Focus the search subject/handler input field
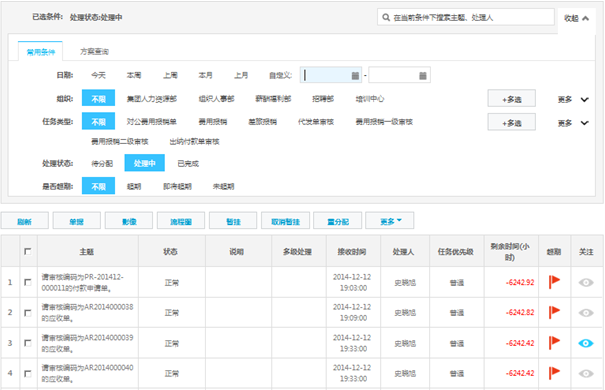Viewport: 605px width, 390px height. click(466, 17)
